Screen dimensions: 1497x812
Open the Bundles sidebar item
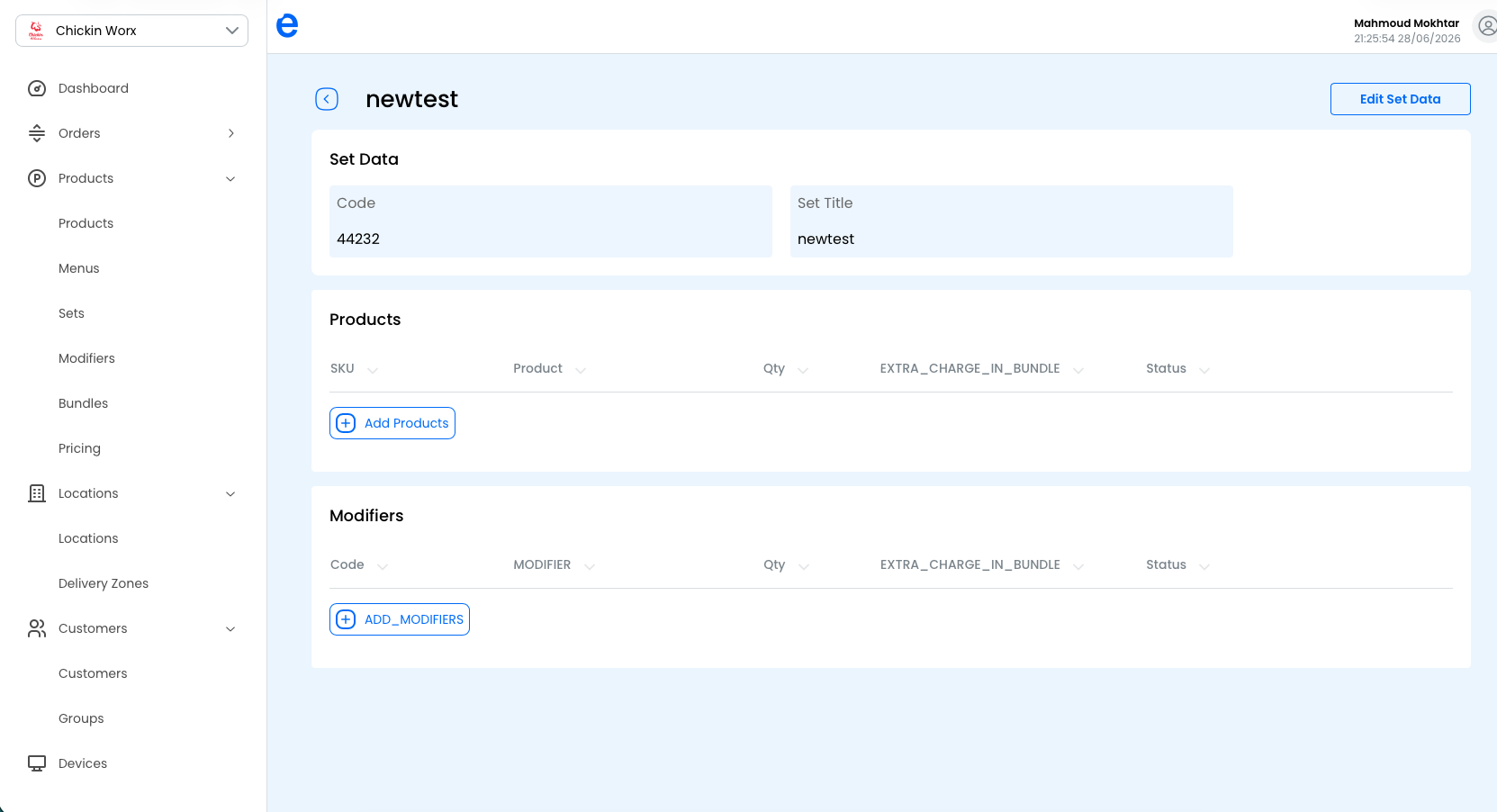click(83, 403)
